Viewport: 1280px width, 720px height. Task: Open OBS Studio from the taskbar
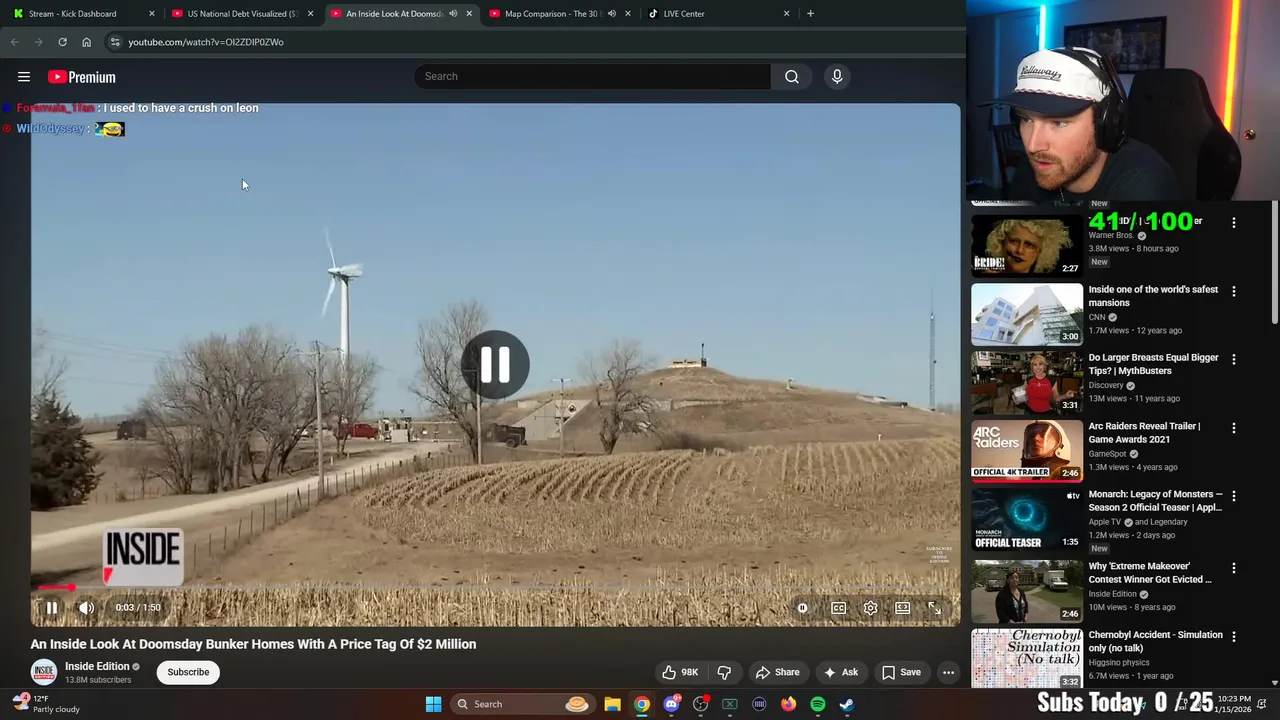[701, 704]
